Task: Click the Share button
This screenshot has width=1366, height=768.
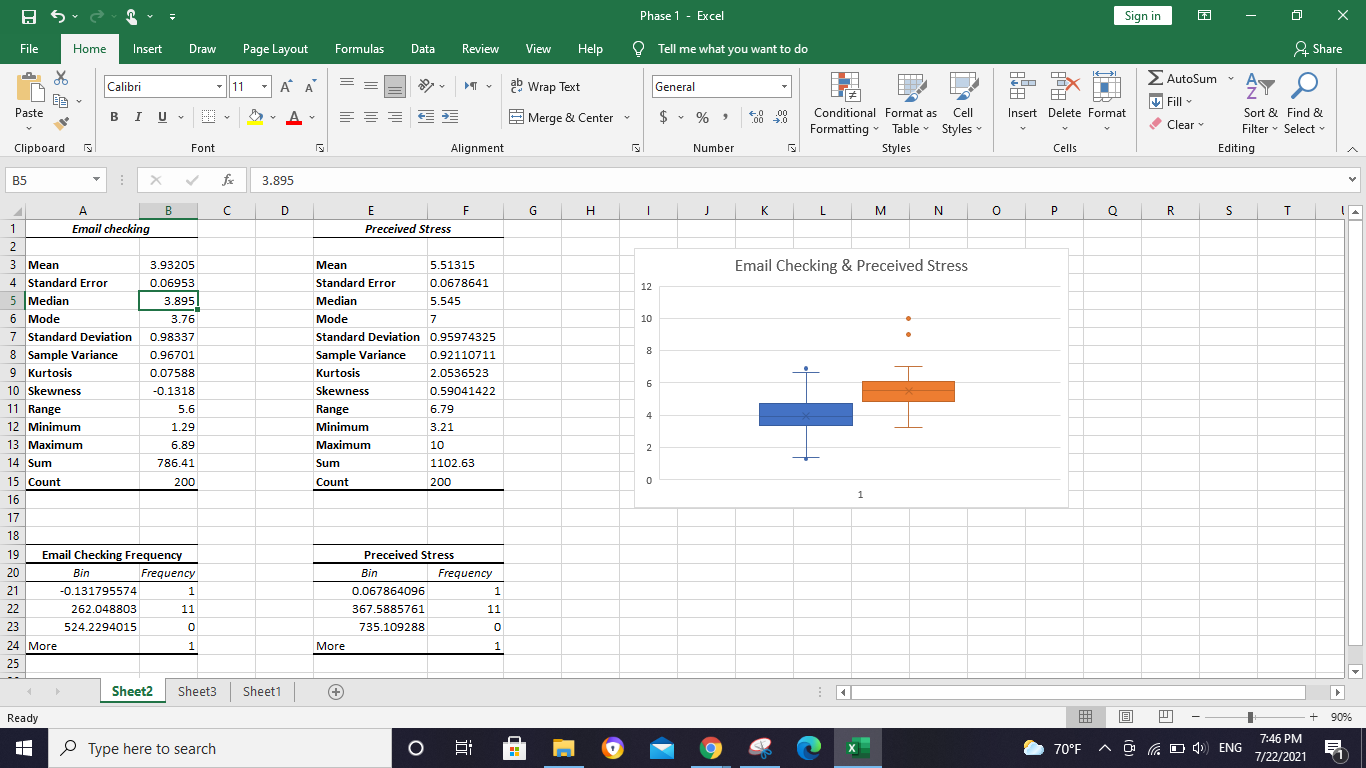Action: [1318, 49]
